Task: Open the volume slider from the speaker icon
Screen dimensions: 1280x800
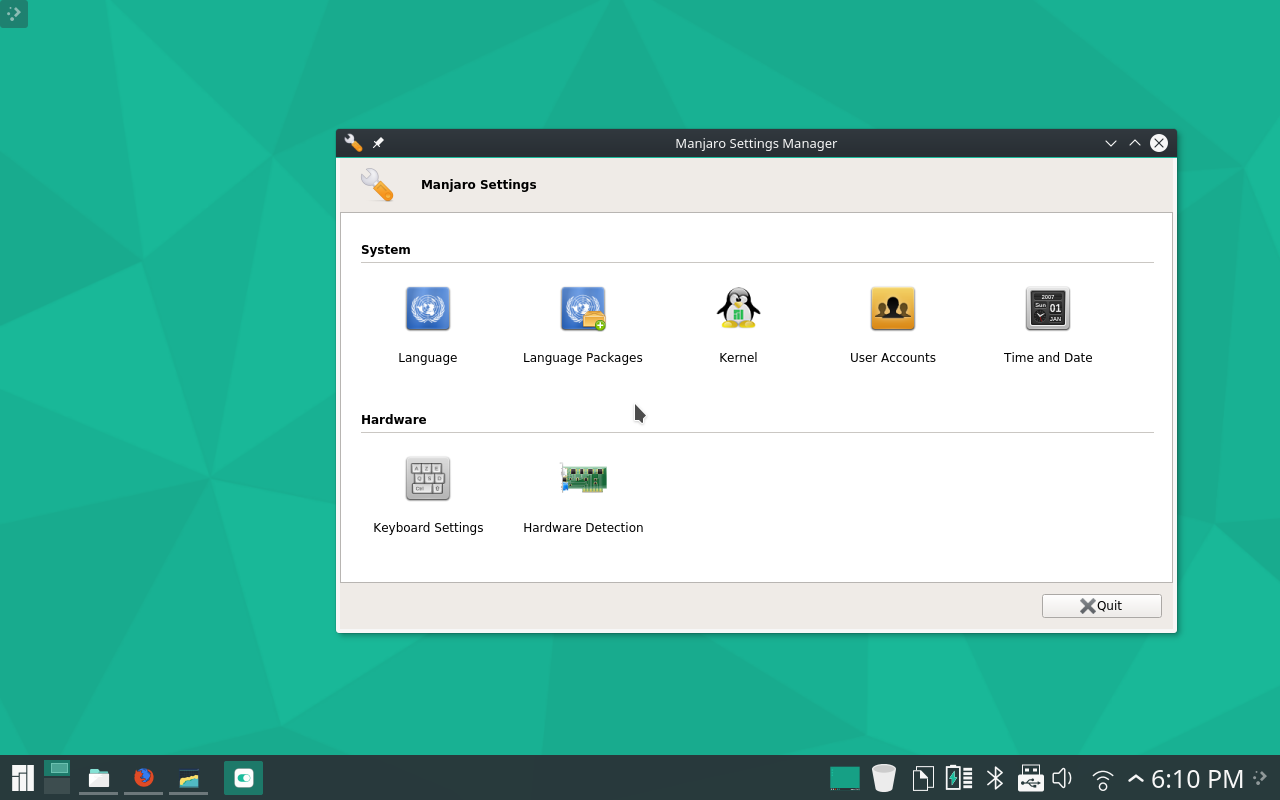Action: pos(1061,777)
